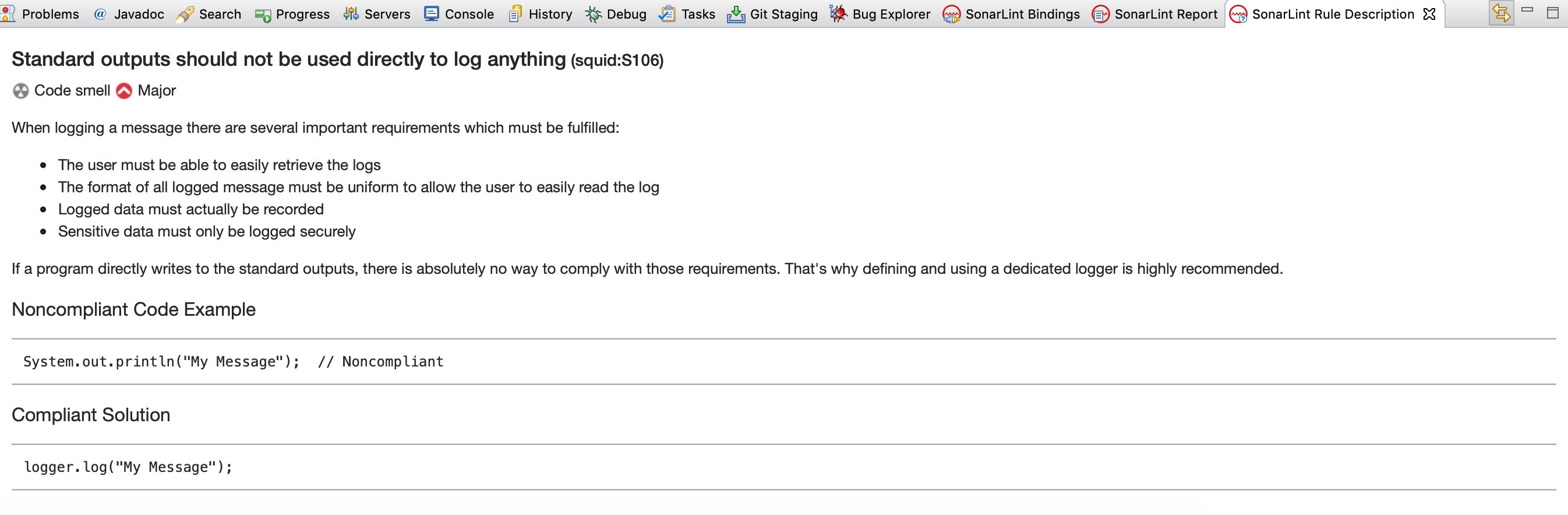1568x515 pixels.
Task: Select the Servers view icon
Action: coord(351,14)
